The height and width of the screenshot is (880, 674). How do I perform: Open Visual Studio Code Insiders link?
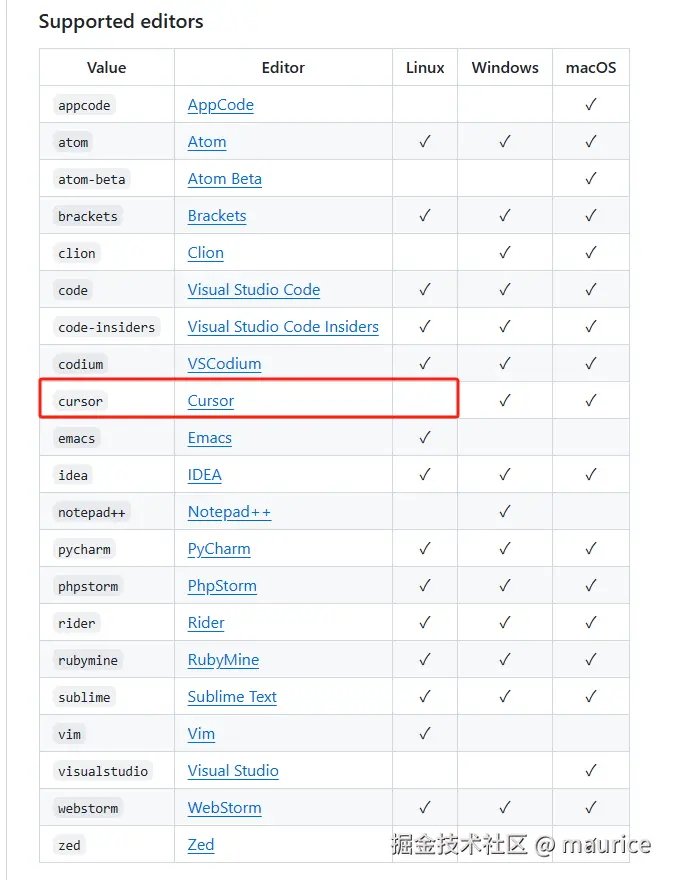pos(283,327)
